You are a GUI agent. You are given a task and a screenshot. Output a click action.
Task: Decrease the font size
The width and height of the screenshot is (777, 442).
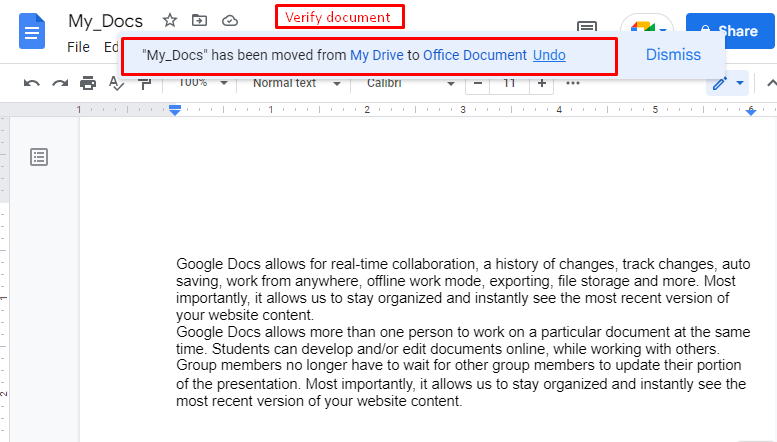[x=478, y=83]
